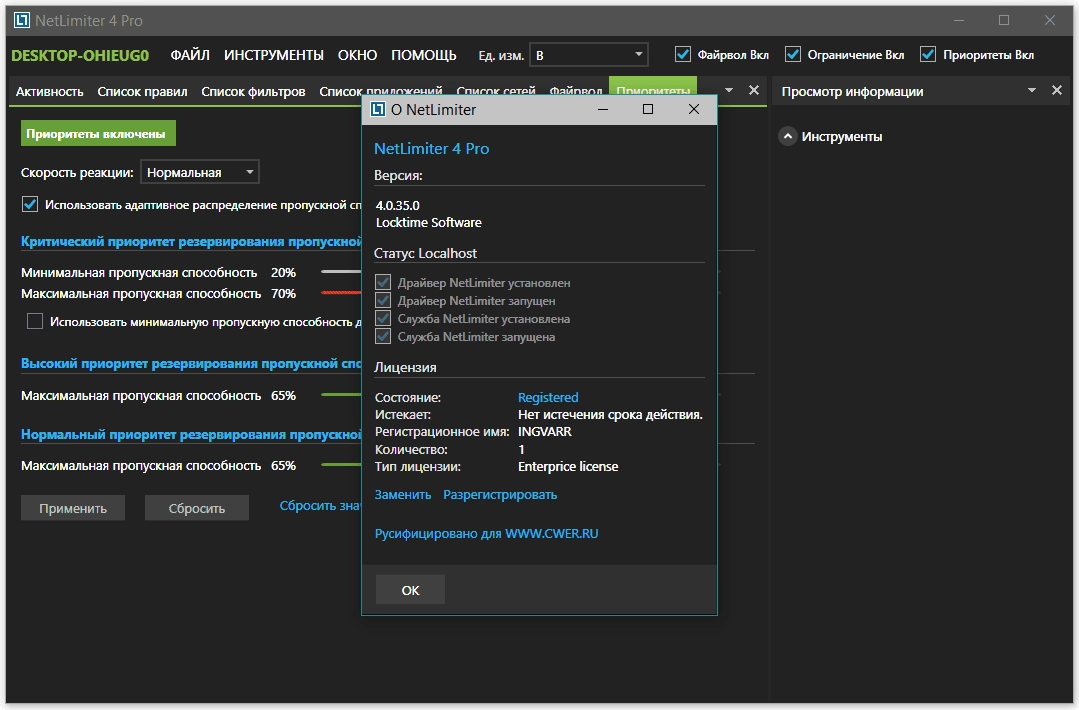Click the Разрегистрировать link
The height and width of the screenshot is (710, 1079).
click(500, 495)
